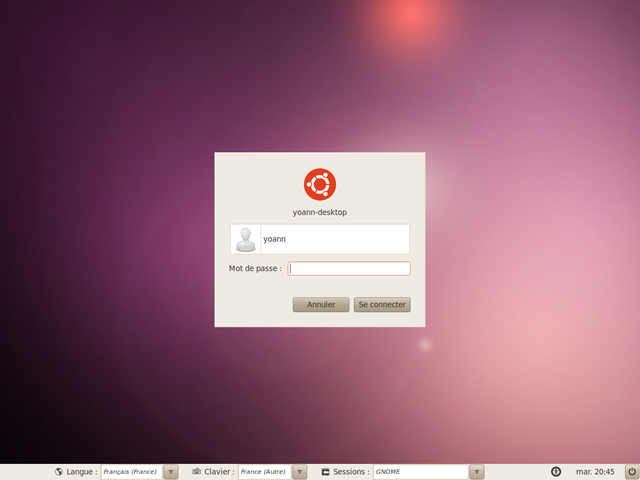640x480 pixels.
Task: Click the yoann-desktop hostname text
Action: [x=320, y=212]
